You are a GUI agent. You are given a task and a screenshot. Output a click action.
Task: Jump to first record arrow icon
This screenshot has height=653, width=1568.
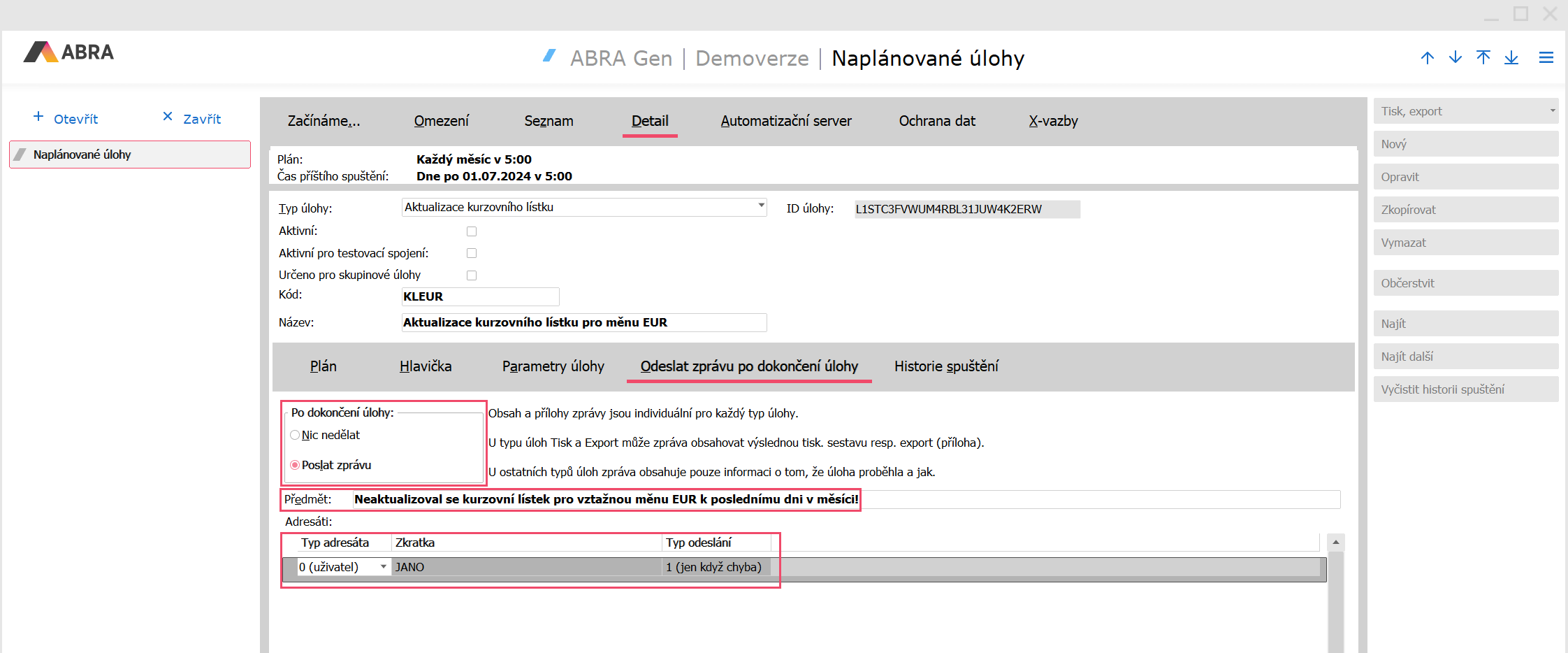pos(1483,58)
